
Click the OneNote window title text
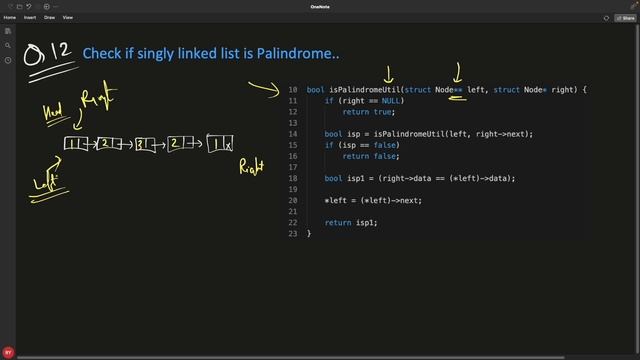tap(320, 7)
